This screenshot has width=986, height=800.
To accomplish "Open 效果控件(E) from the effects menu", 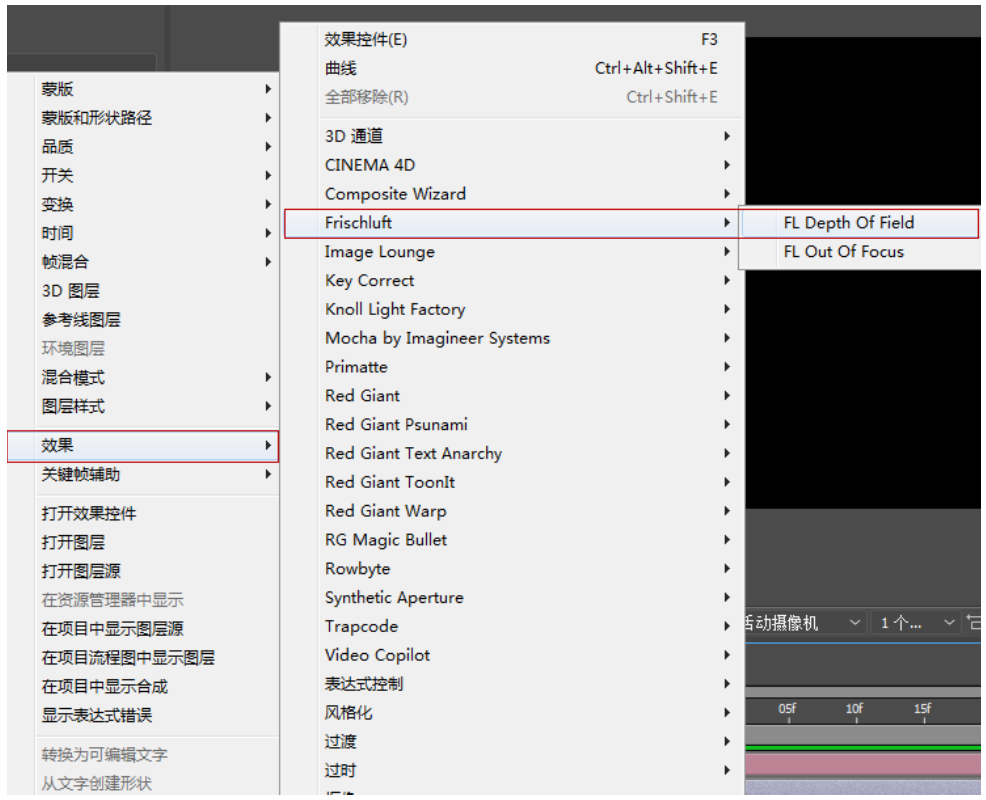I will 512,40.
